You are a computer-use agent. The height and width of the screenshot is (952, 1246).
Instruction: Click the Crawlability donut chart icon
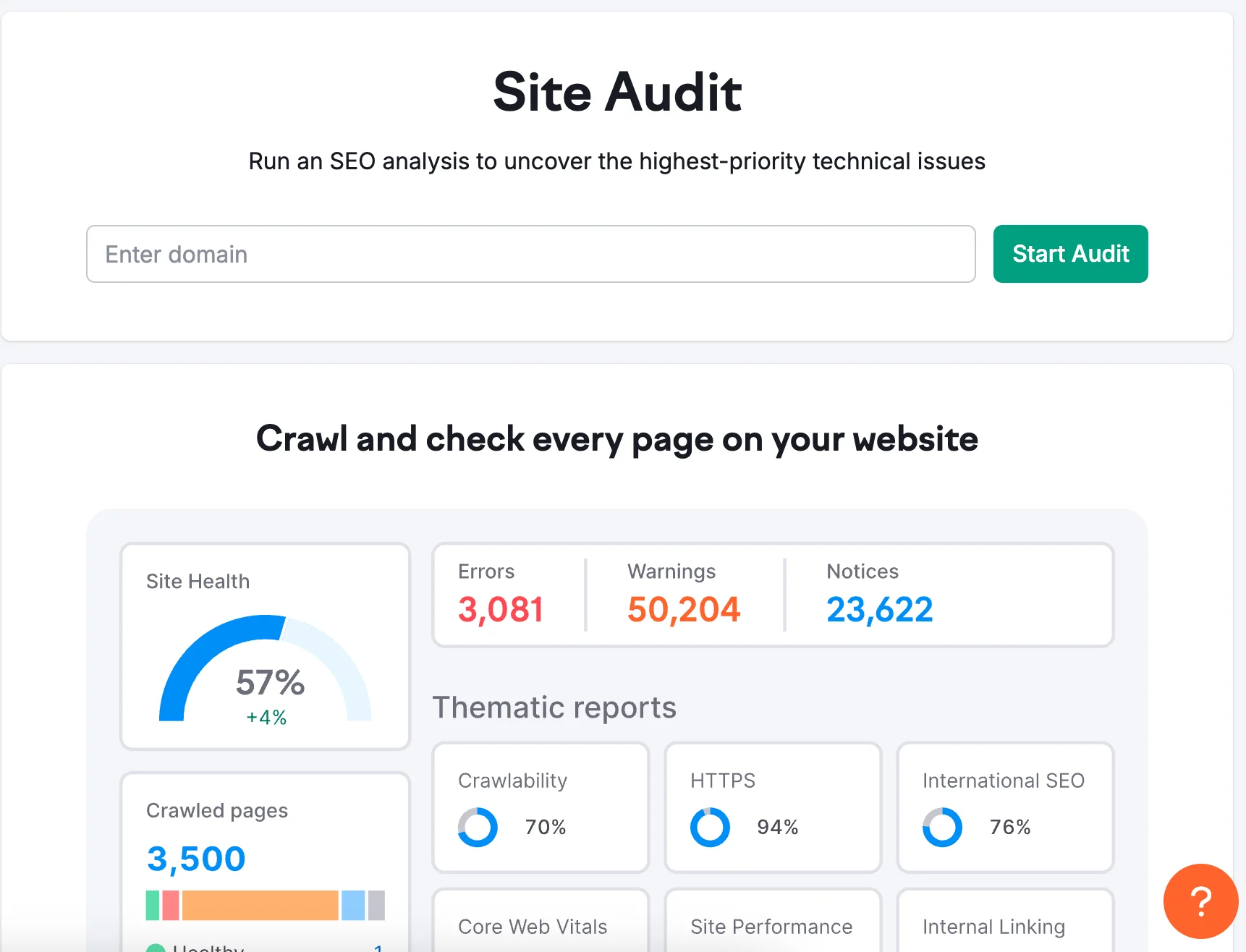coord(478,827)
